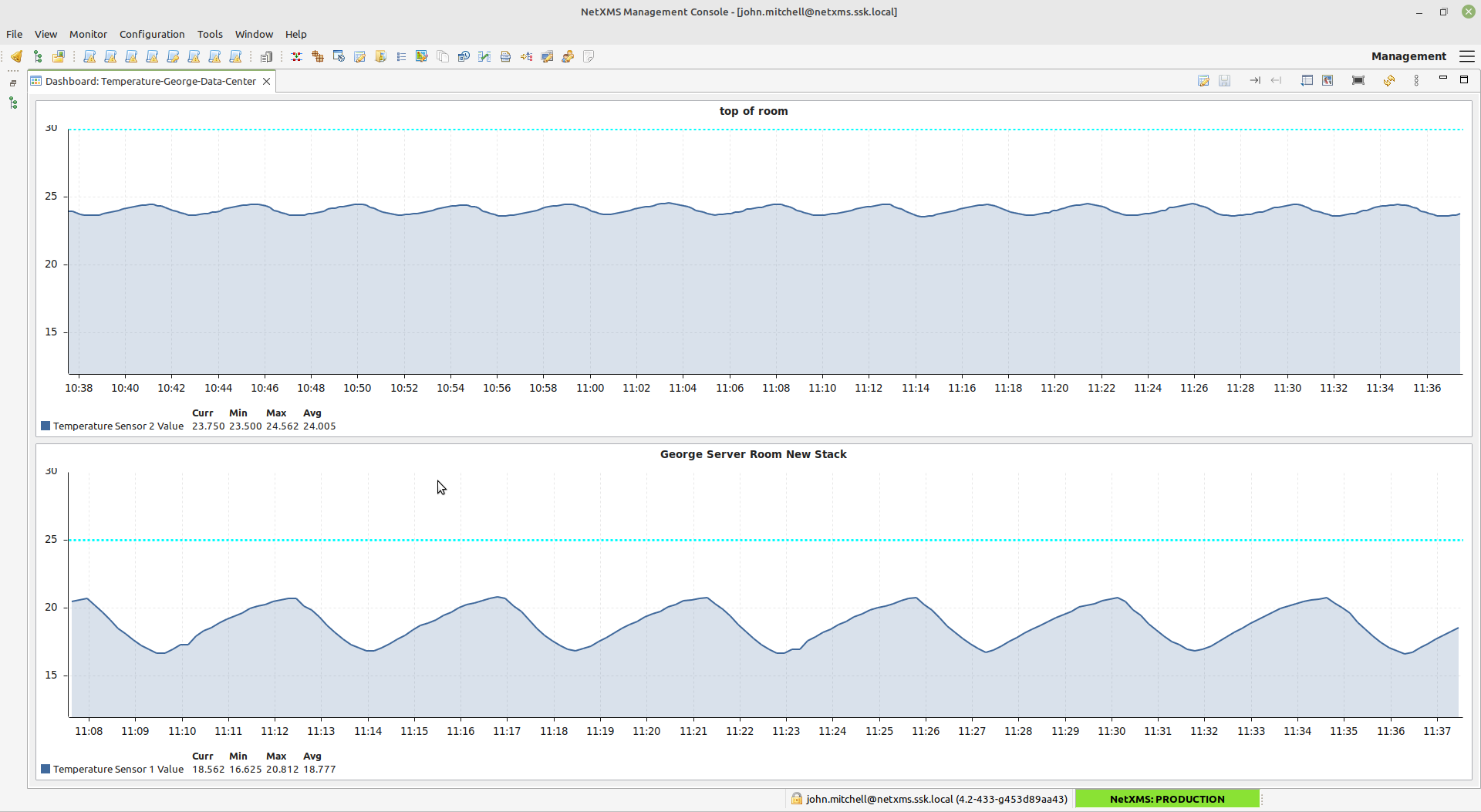Click the Management perspective button

pos(1408,56)
